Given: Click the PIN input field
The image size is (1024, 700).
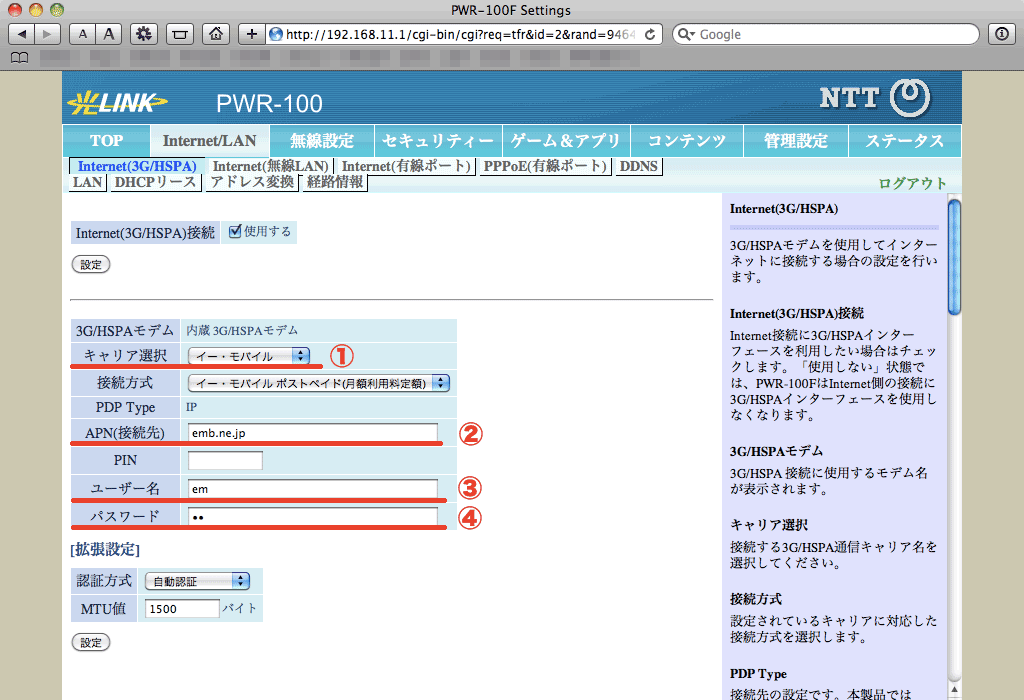Looking at the screenshot, I should (x=225, y=460).
